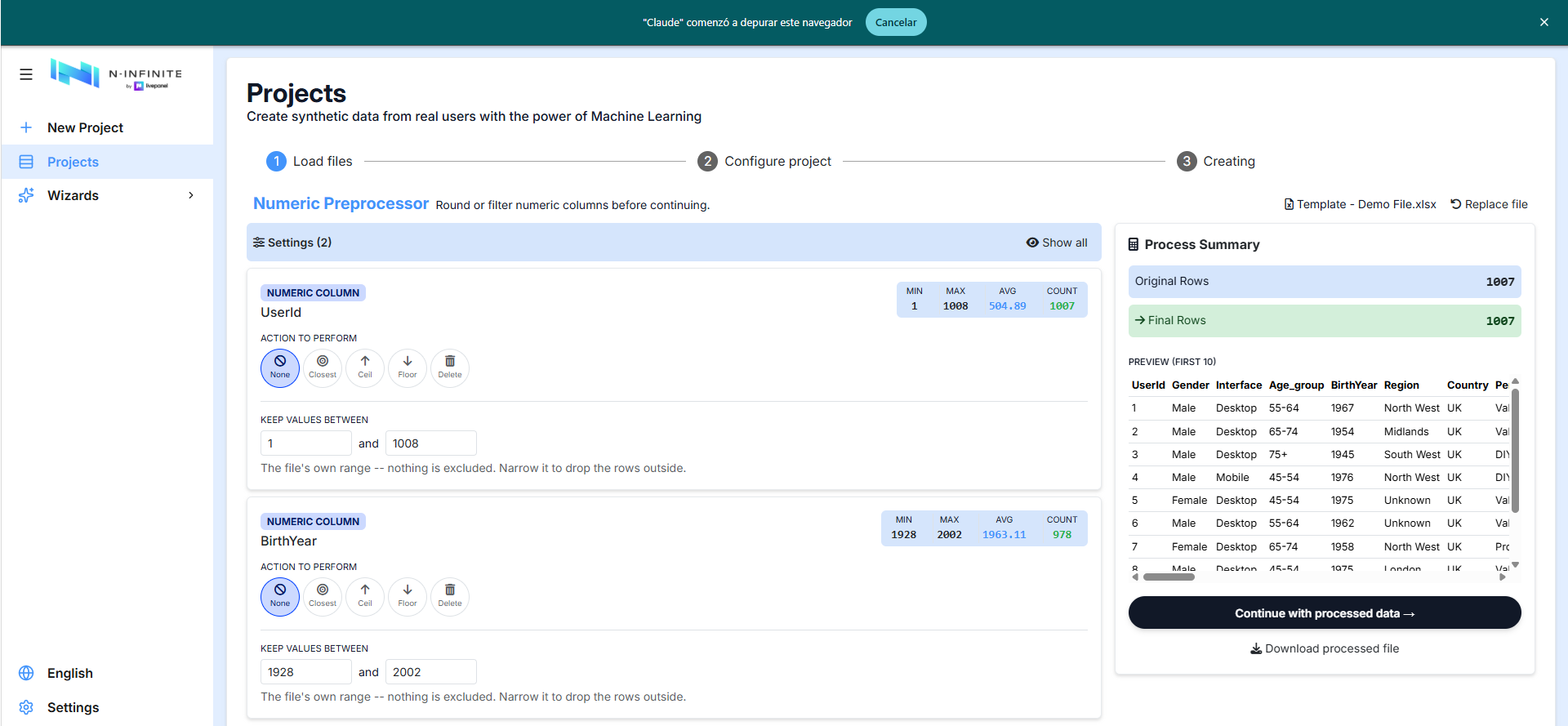This screenshot has height=726, width=1568.
Task: Click the Wizards sparkle icon
Action: click(x=26, y=195)
